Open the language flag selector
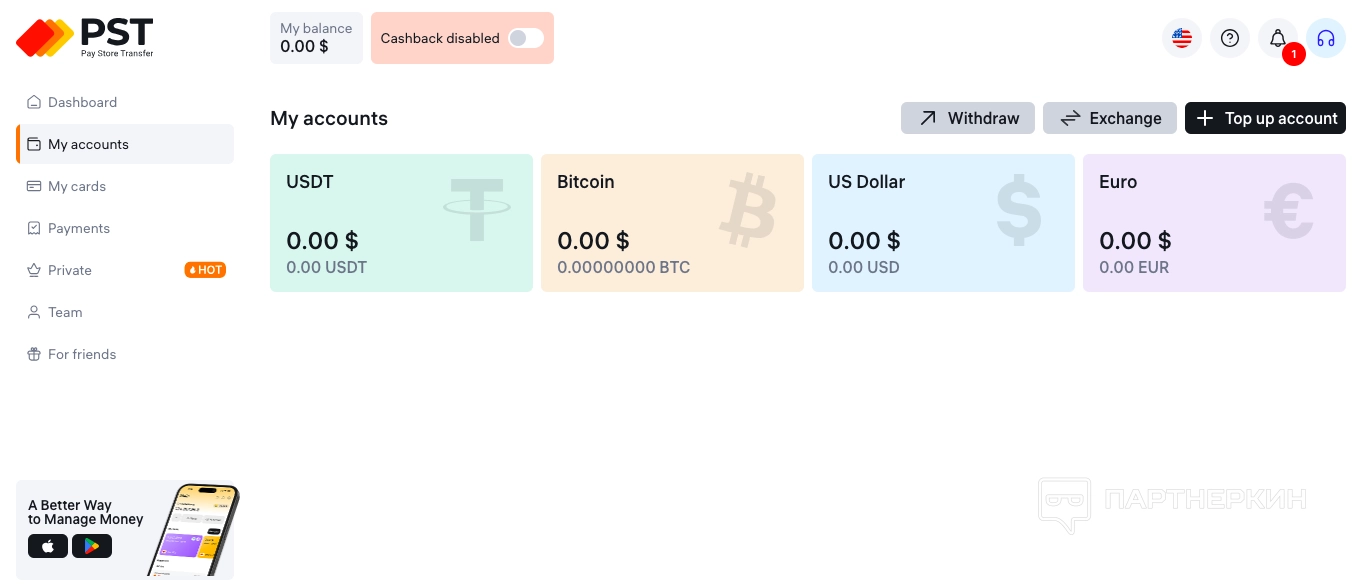This screenshot has width=1358, height=587. [x=1182, y=38]
